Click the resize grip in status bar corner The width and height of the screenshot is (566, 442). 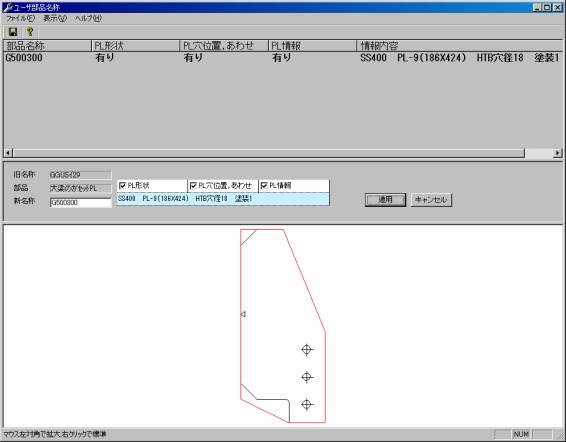561,435
